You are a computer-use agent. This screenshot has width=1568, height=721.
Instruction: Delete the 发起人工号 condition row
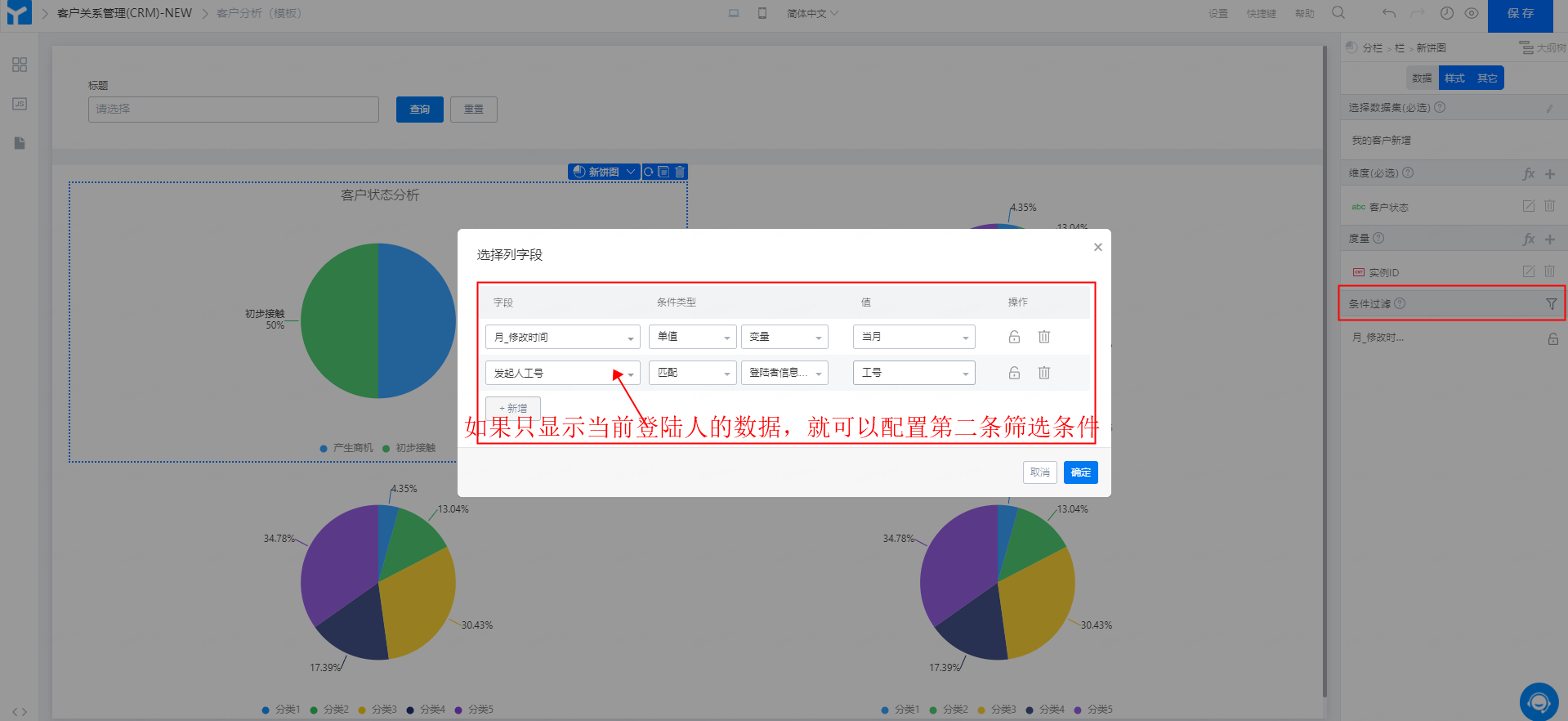pos(1044,373)
